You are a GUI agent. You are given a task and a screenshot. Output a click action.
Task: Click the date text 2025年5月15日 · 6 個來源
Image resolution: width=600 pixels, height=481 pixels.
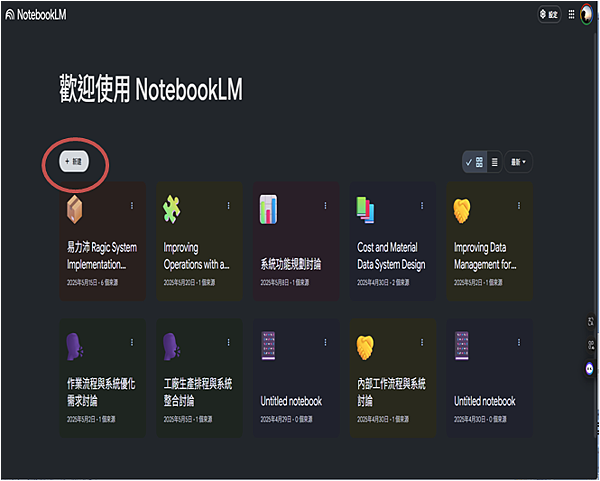coord(92,282)
